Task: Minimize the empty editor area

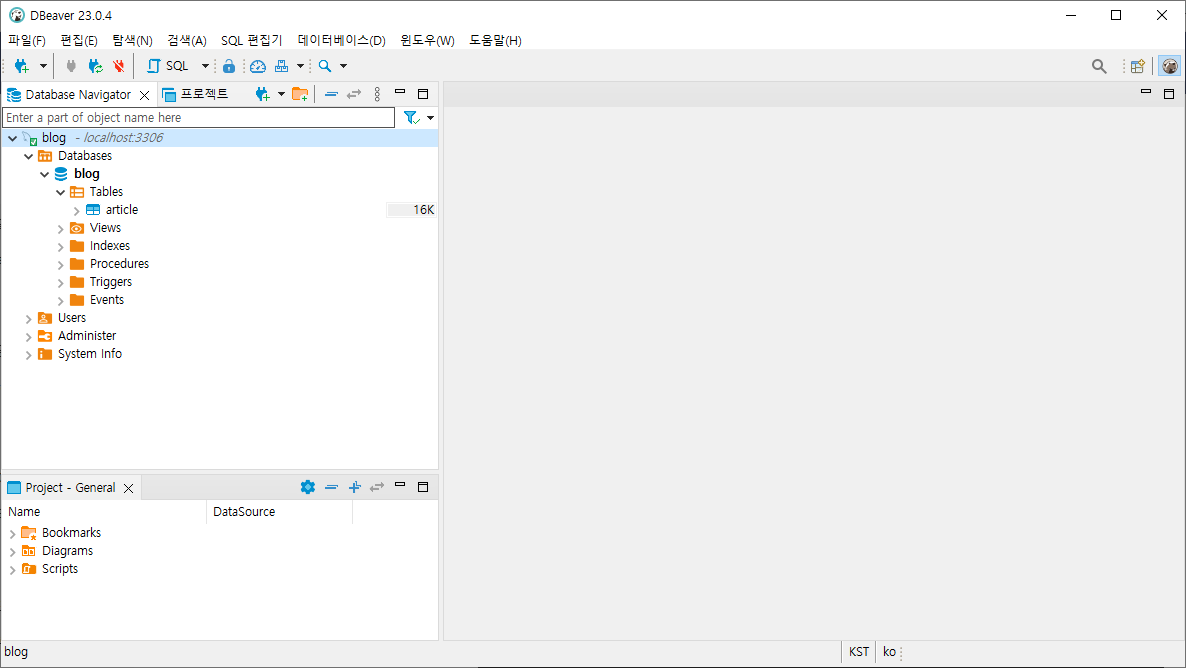Action: (x=1146, y=92)
